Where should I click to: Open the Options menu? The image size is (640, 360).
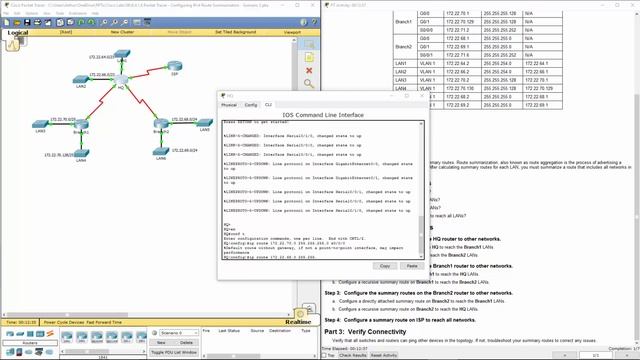click(x=32, y=13)
